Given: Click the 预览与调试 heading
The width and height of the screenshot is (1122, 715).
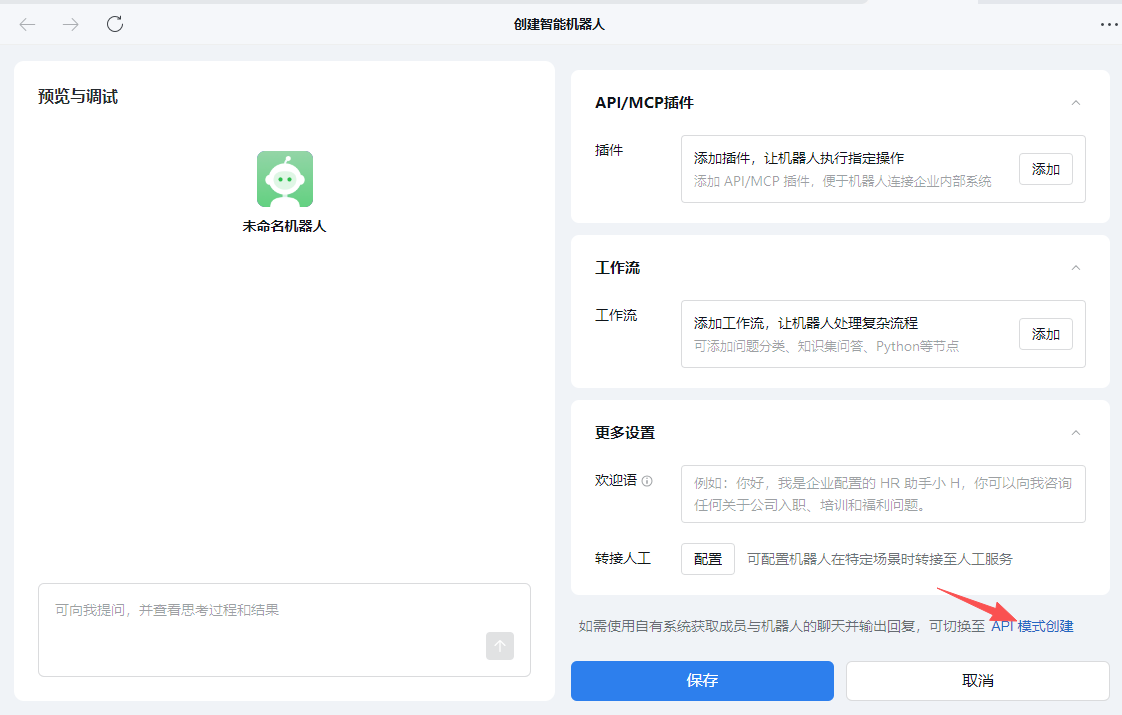Looking at the screenshot, I should coord(78,97).
